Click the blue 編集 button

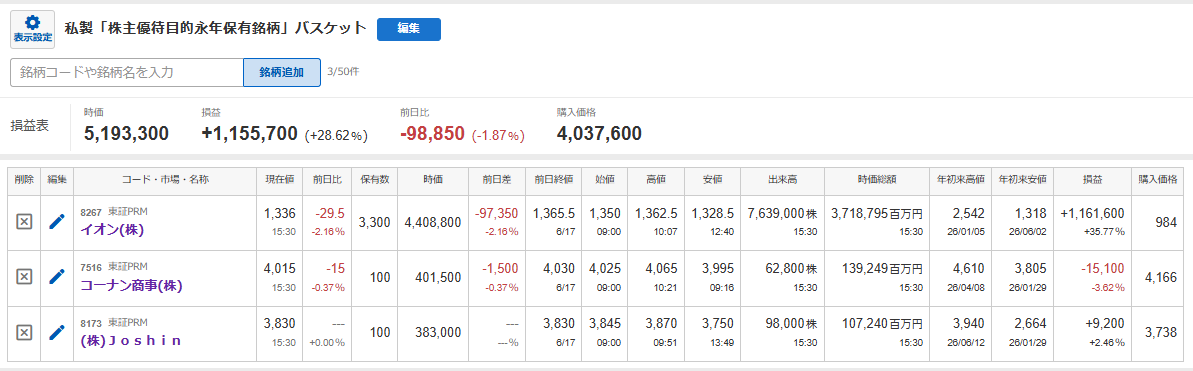pos(409,29)
